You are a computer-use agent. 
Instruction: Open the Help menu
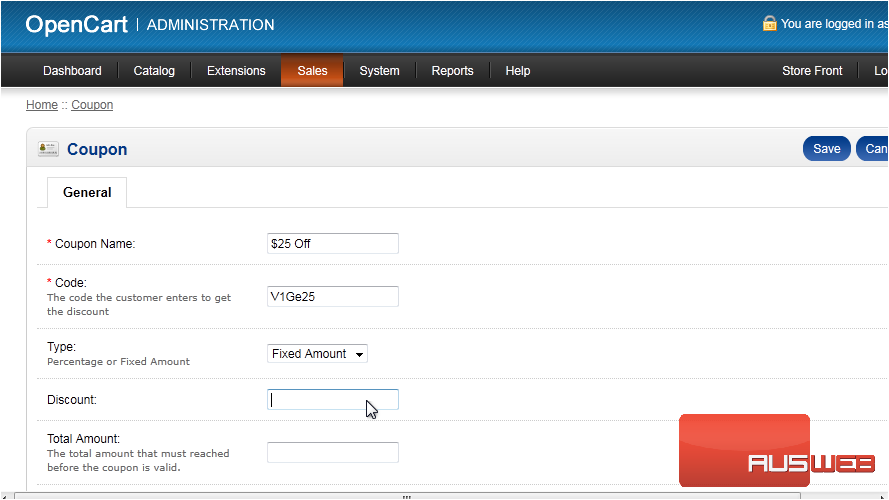[517, 71]
